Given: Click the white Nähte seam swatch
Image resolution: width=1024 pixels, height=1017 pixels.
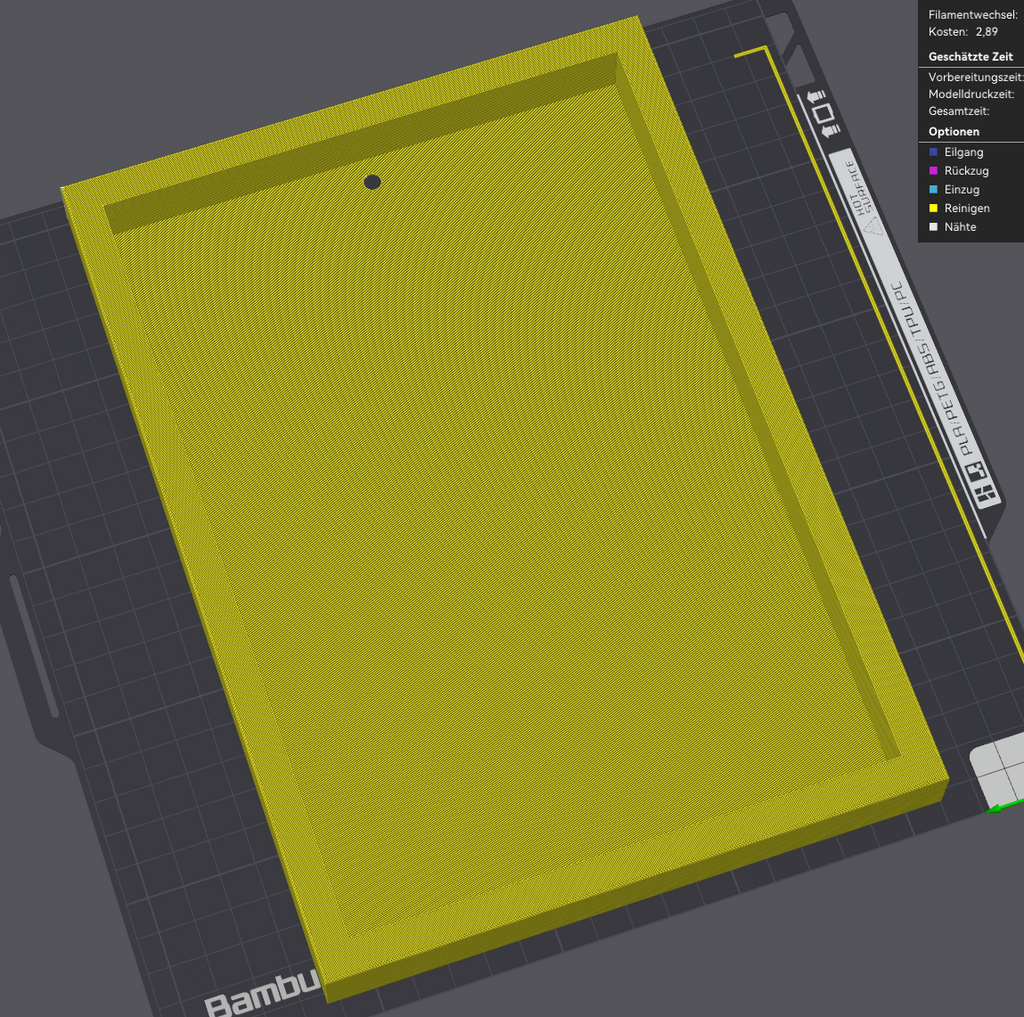Looking at the screenshot, I should point(933,227).
